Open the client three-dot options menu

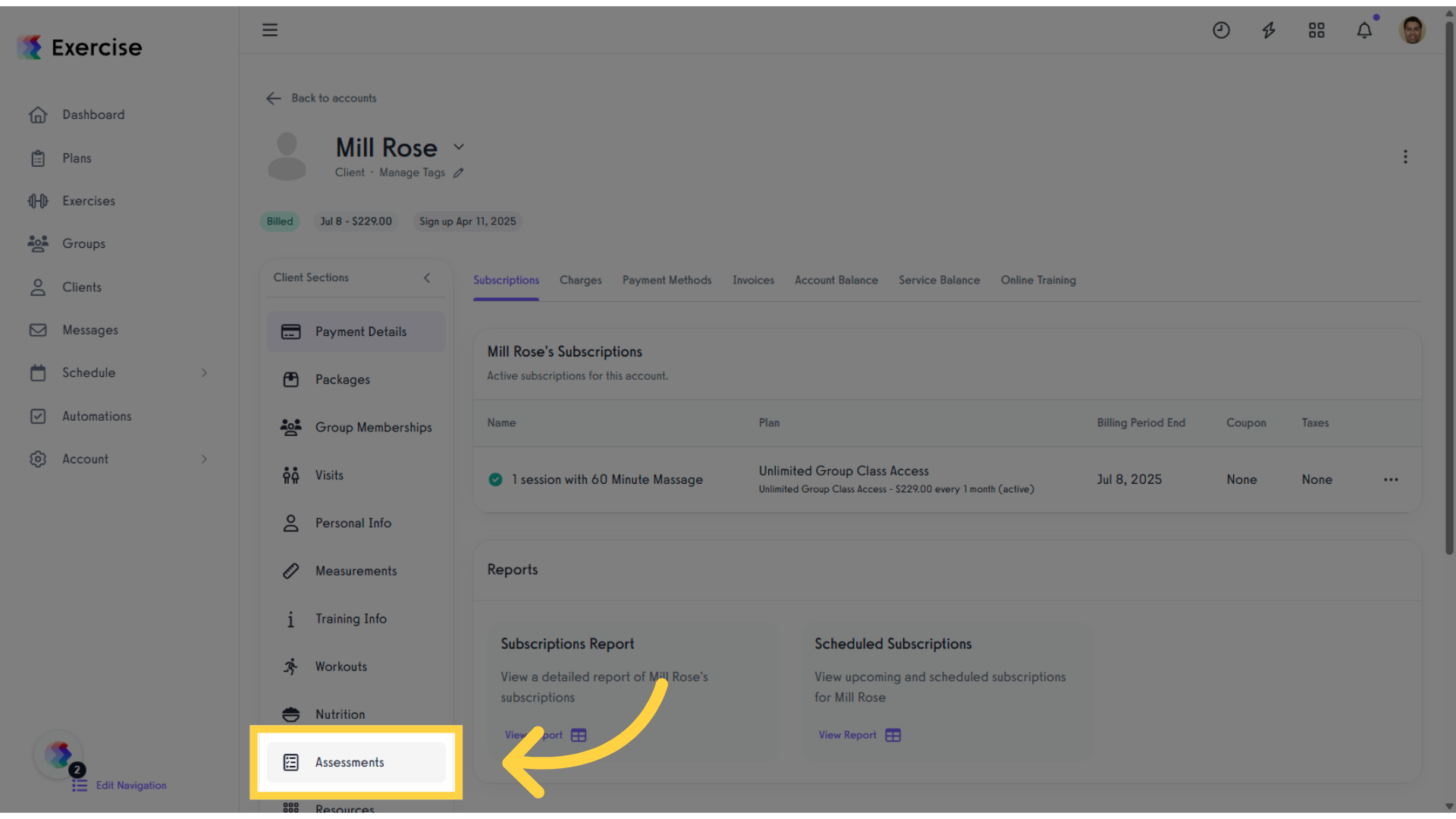[1405, 157]
